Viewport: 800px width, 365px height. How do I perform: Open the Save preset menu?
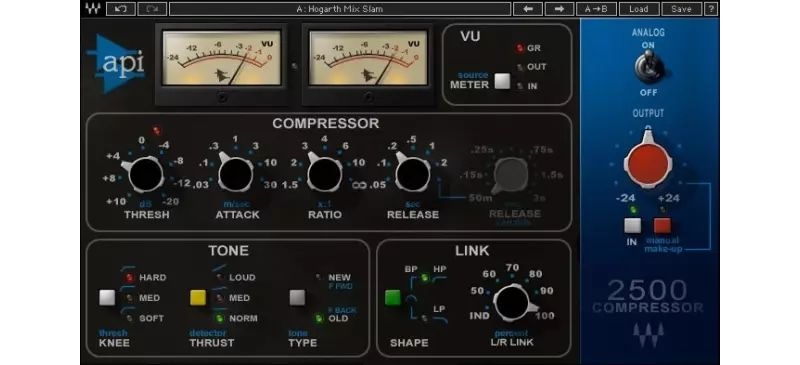tap(681, 9)
